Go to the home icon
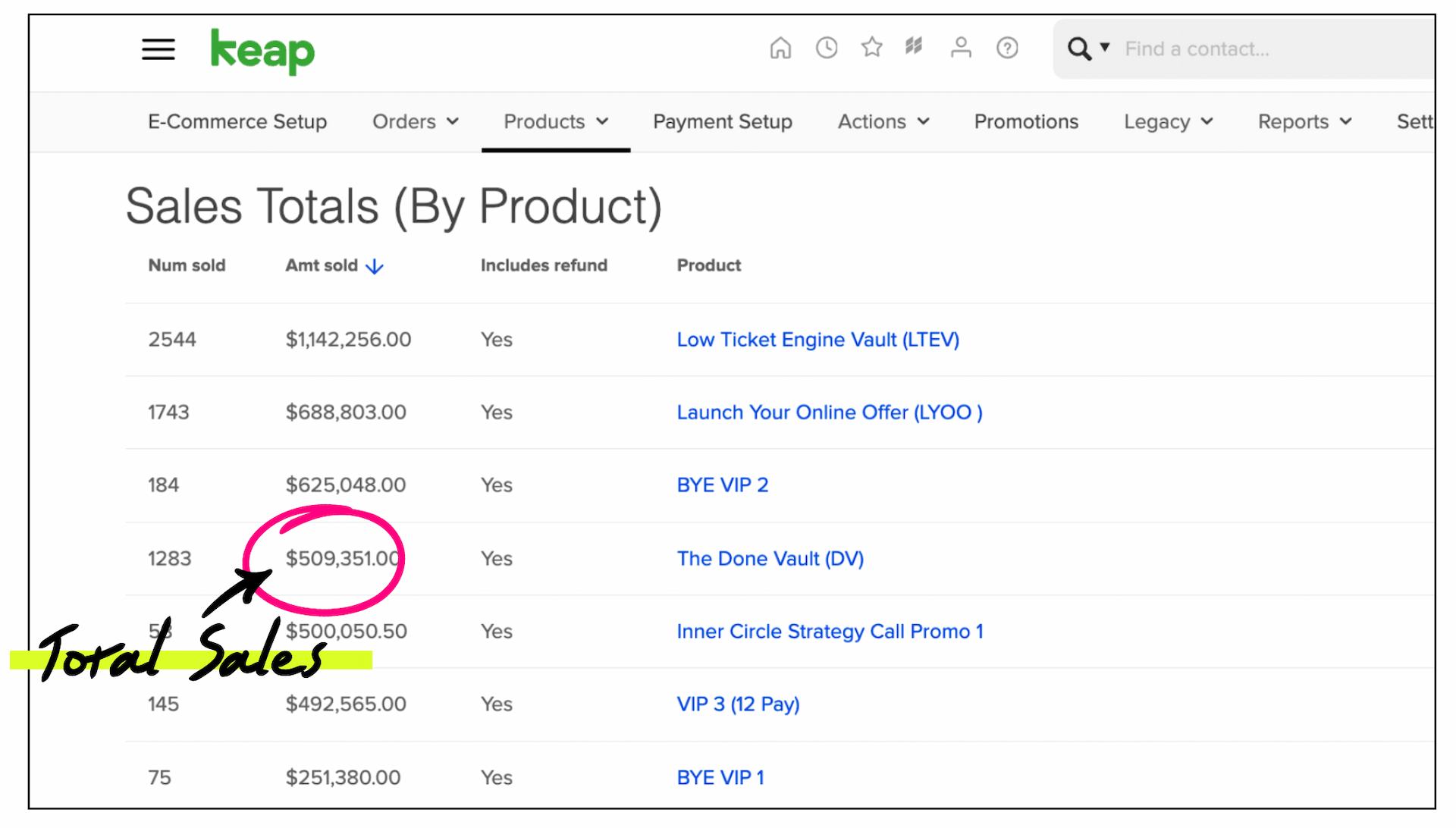Viewport: 1456px width, 828px height. pyautogui.click(x=780, y=48)
